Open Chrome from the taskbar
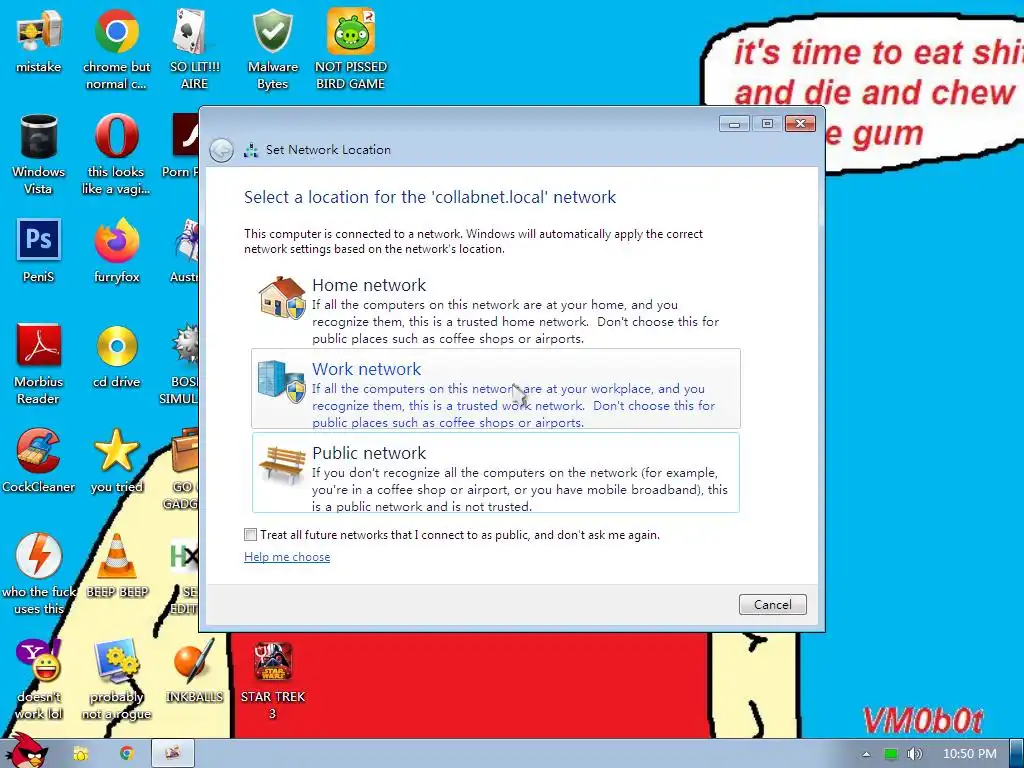The image size is (1024, 768). point(127,754)
